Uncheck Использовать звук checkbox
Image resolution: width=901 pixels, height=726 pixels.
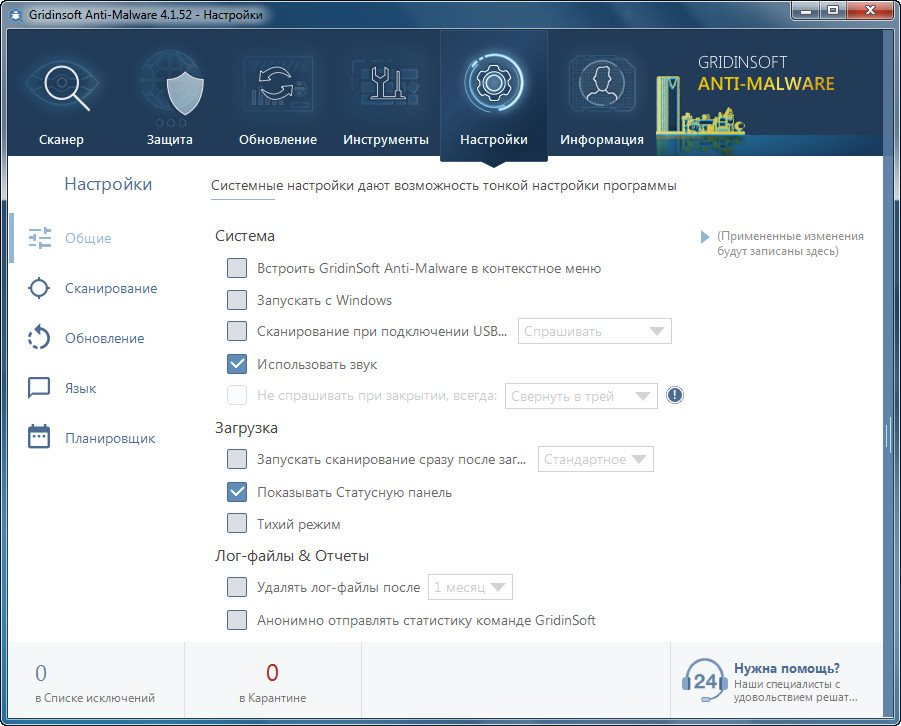pos(237,364)
